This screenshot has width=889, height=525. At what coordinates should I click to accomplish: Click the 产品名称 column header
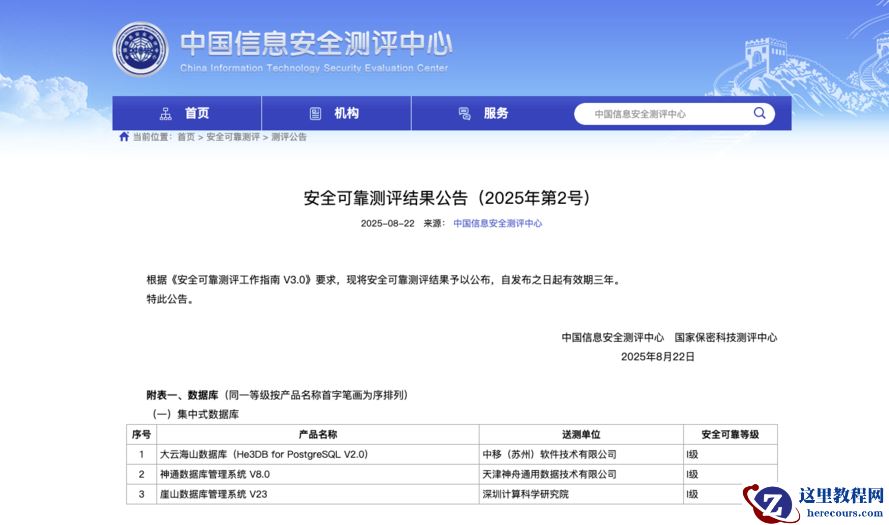318,434
